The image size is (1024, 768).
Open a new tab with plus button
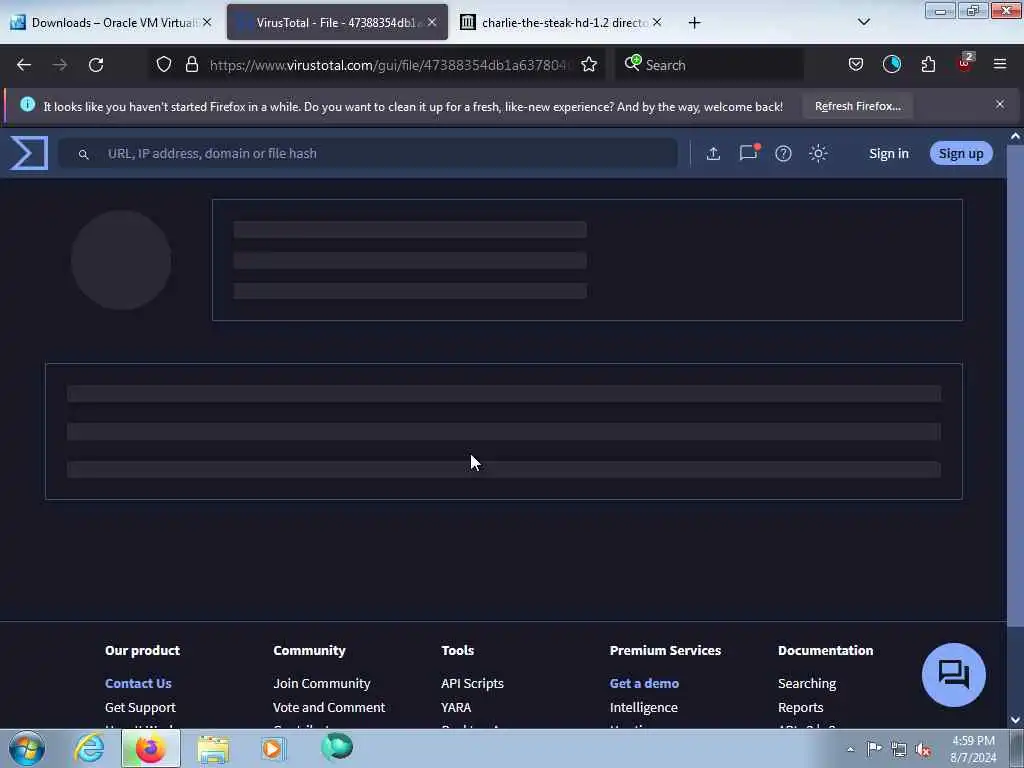(x=694, y=23)
